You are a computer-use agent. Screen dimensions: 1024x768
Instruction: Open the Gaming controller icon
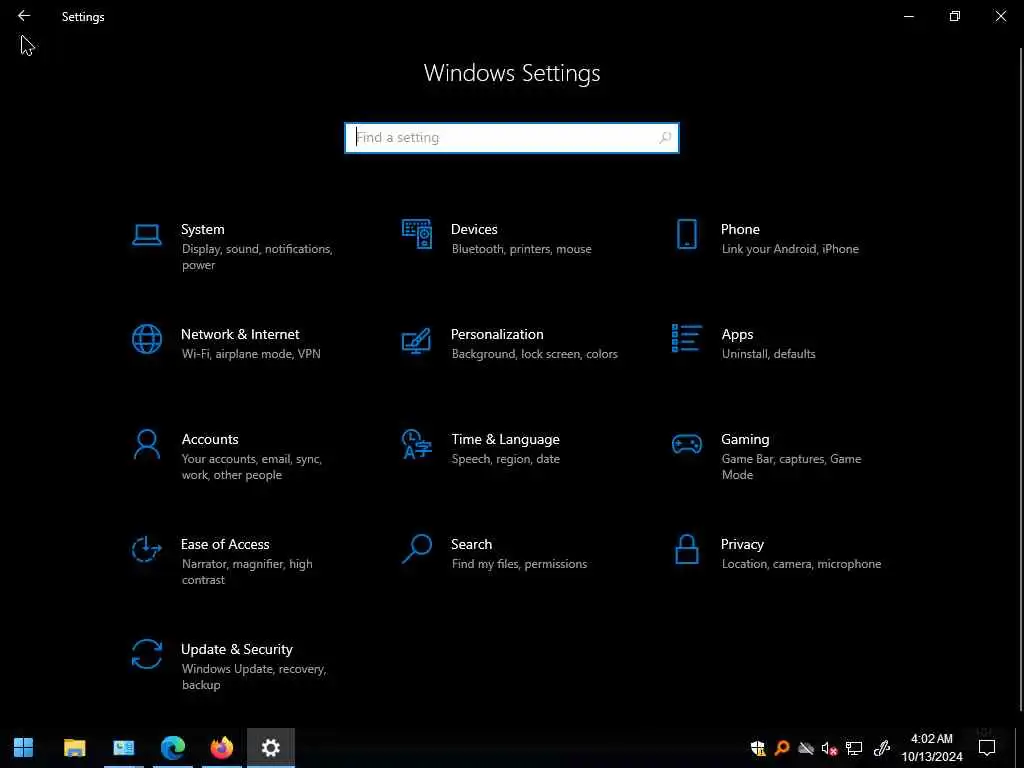(x=686, y=444)
